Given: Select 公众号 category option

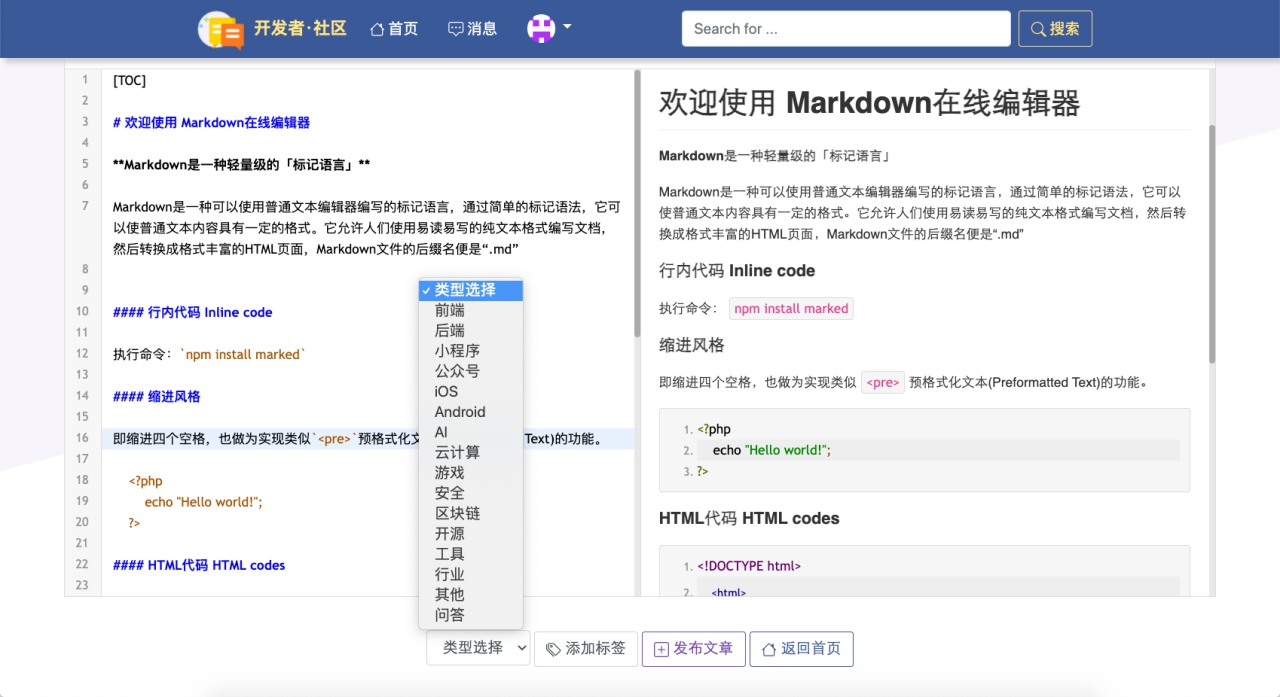Looking at the screenshot, I should [471, 371].
